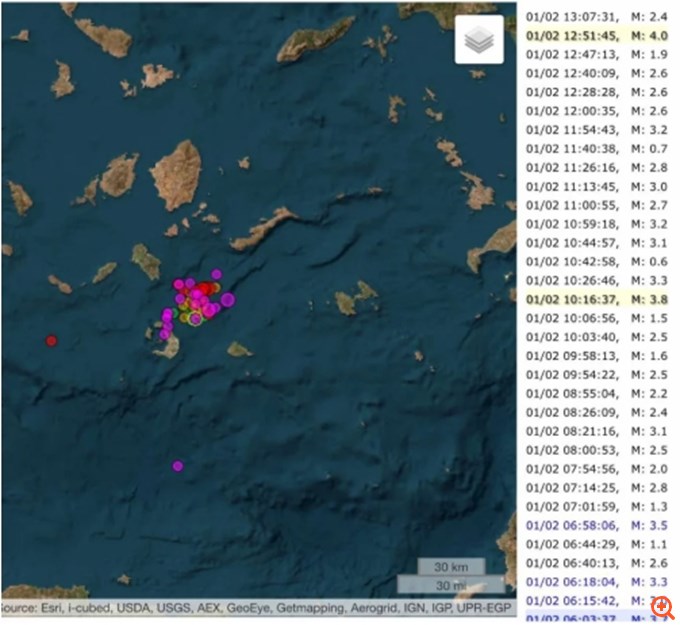
Task: Click the large purple marker at the cluster's east edge
Action: 227,298
